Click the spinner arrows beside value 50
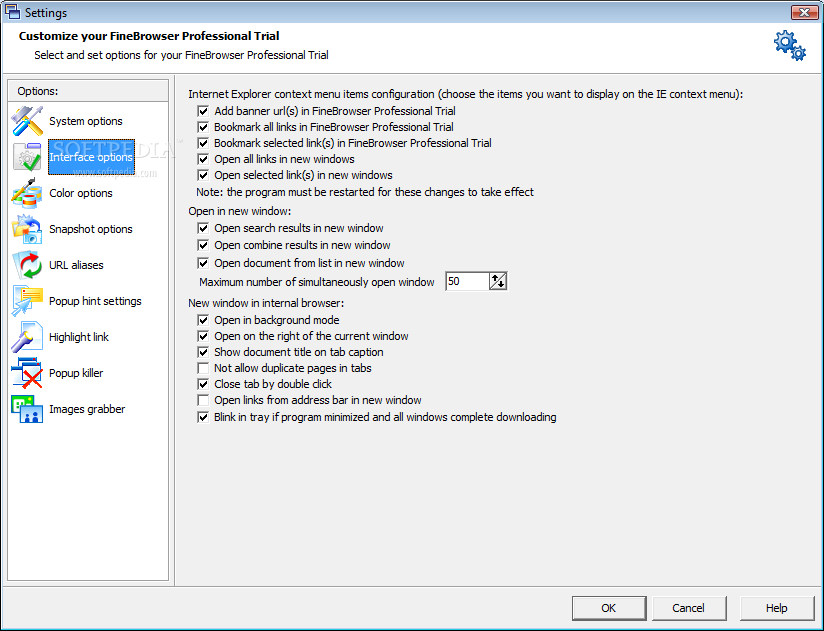Screen dimensions: 824x631 point(498,282)
